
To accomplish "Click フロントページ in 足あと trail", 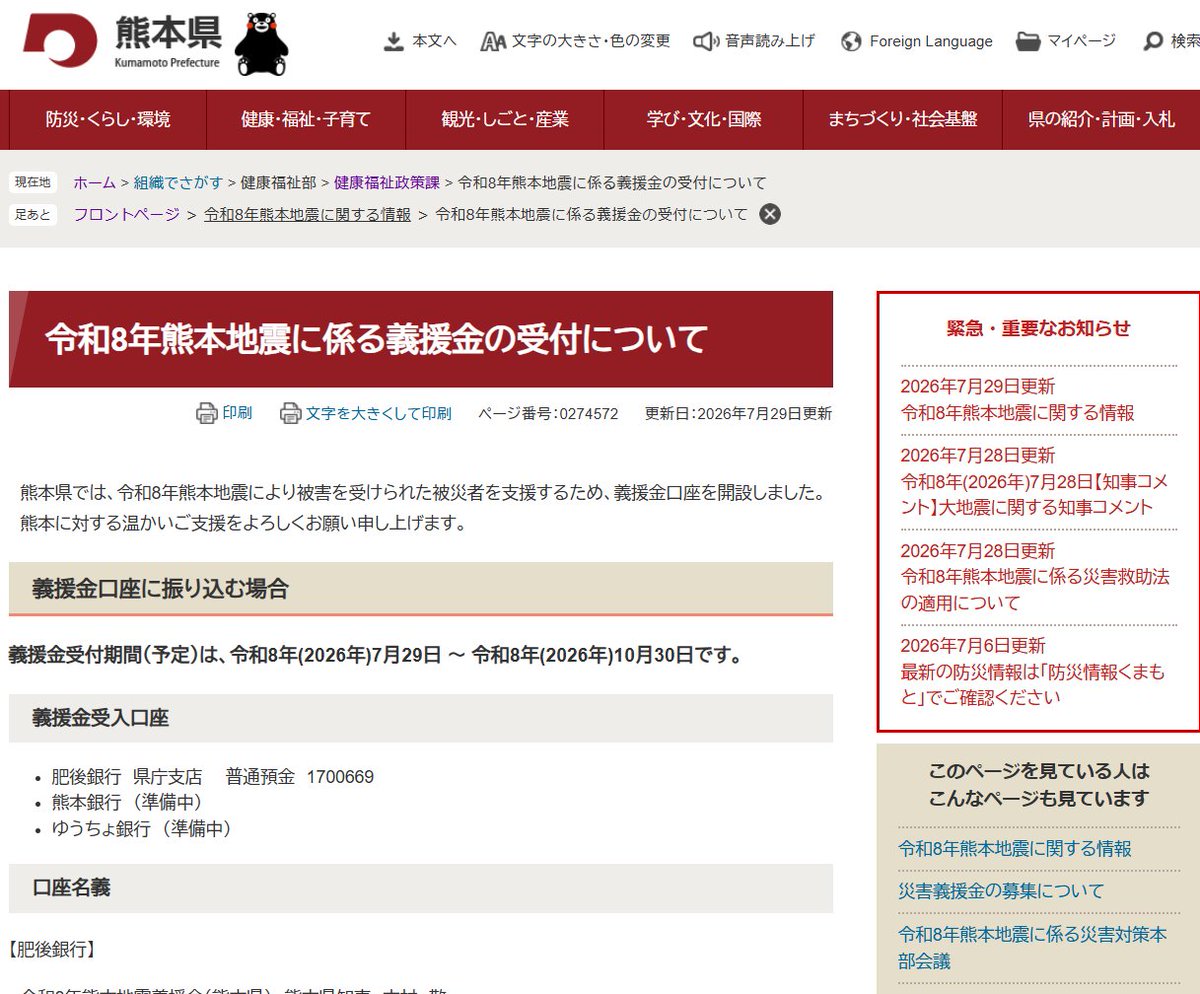I will pos(126,214).
